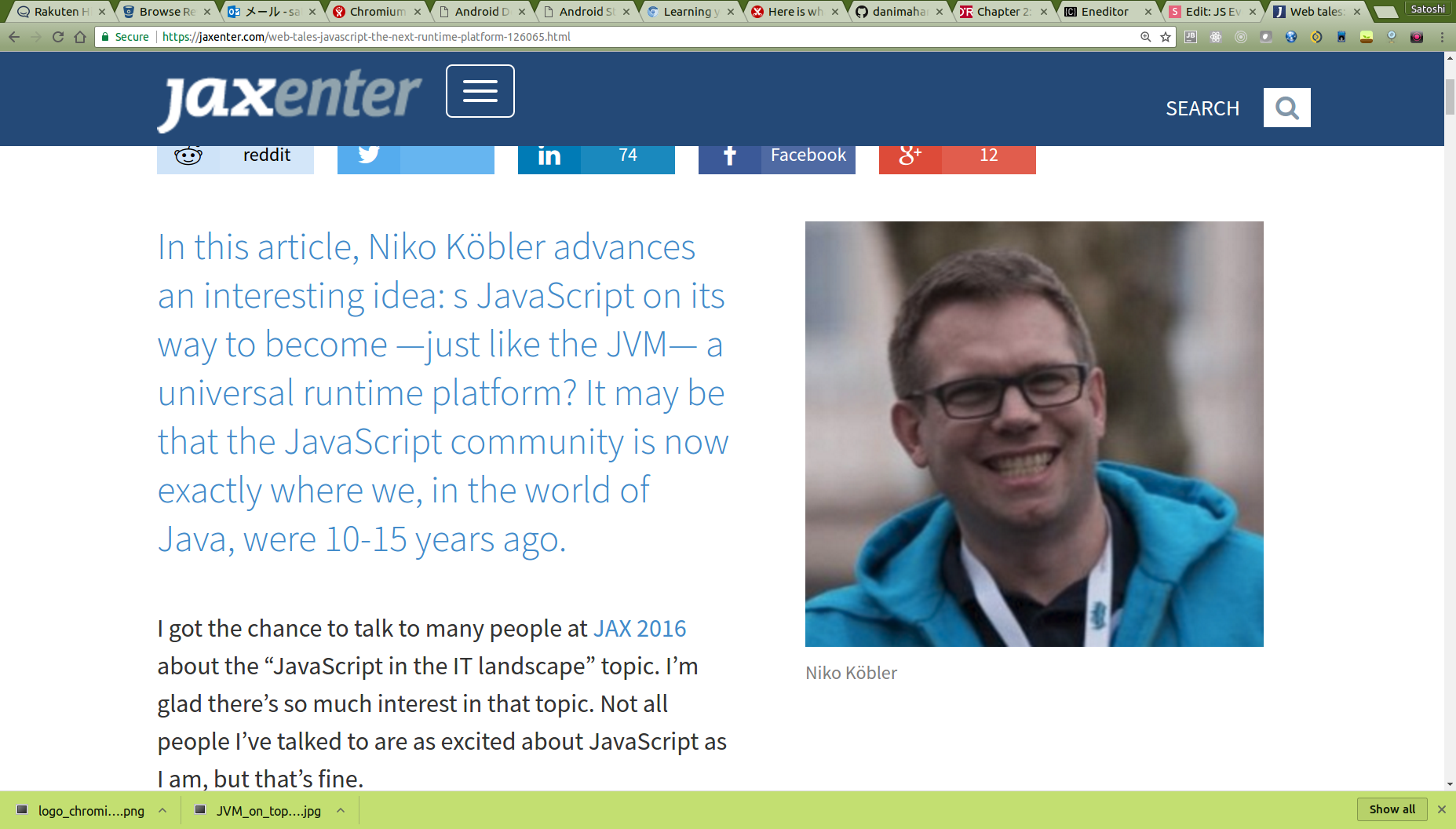
Task: Open downloaded JVM_on_top....jpg file
Action: click(x=259, y=810)
